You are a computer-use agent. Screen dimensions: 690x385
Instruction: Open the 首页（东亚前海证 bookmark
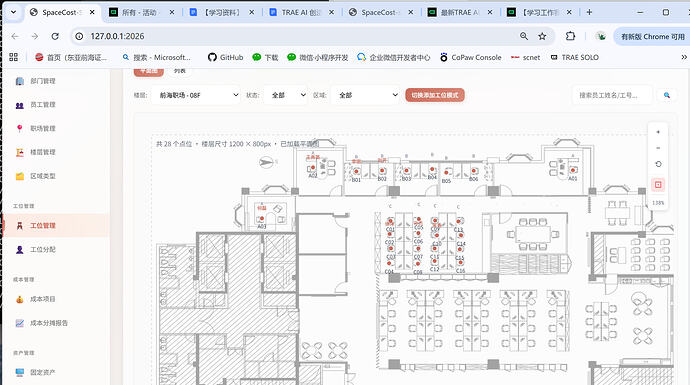pyautogui.click(x=71, y=57)
